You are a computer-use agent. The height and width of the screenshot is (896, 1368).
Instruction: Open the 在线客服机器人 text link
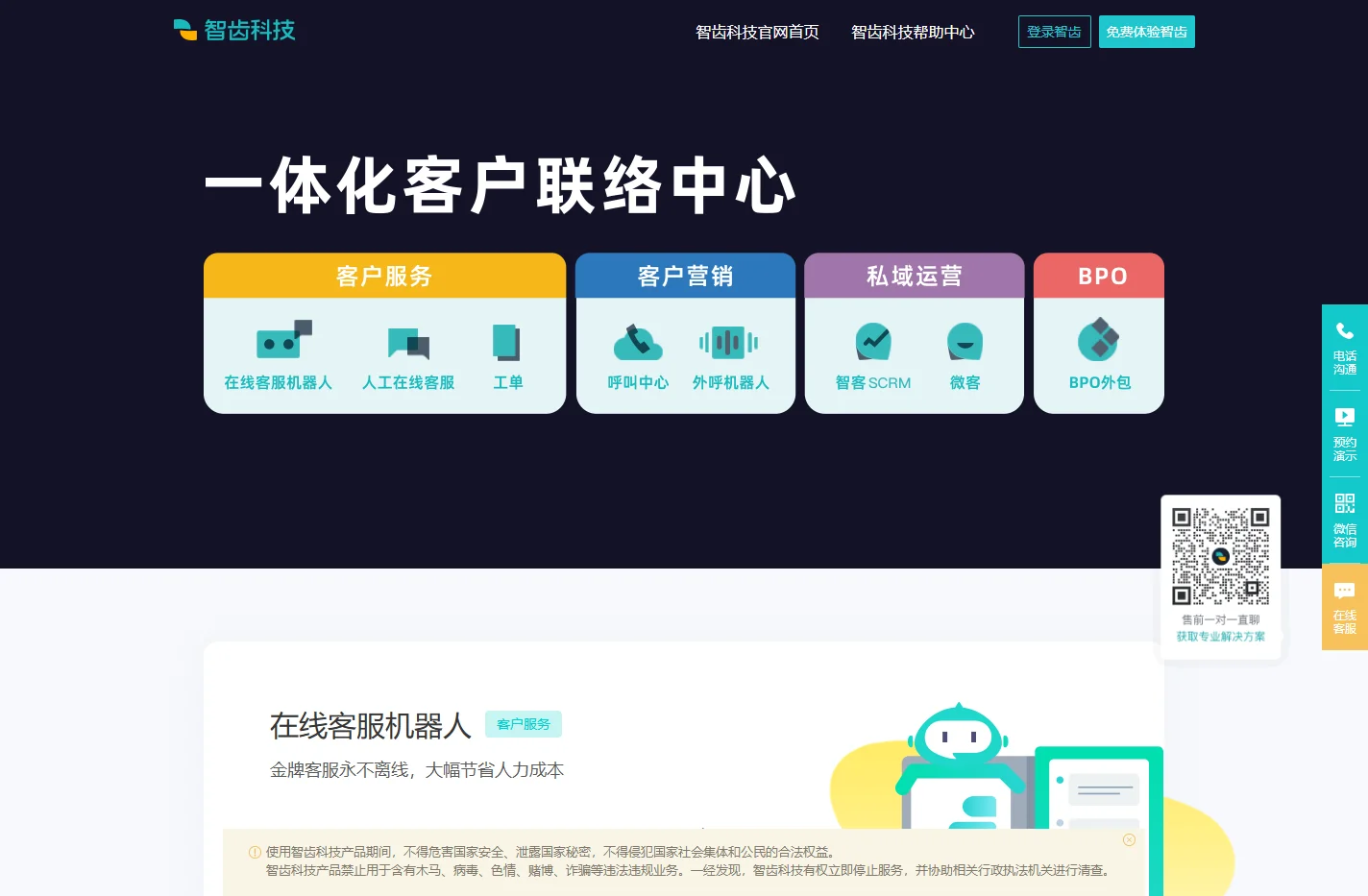point(278,382)
